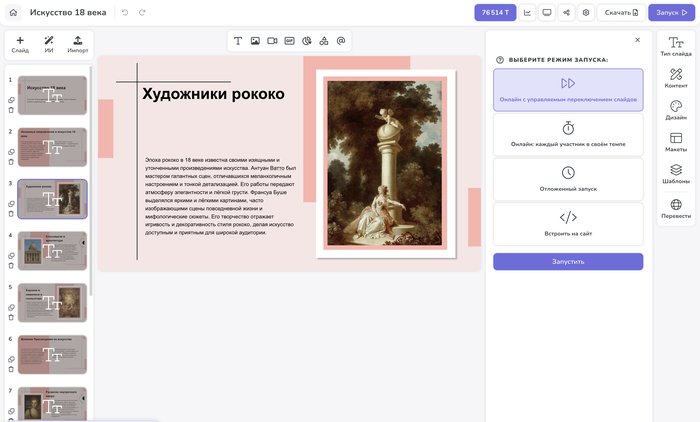Screen dimensions: 700x422
Task: Open the Шаблоны tab
Action: click(676, 174)
